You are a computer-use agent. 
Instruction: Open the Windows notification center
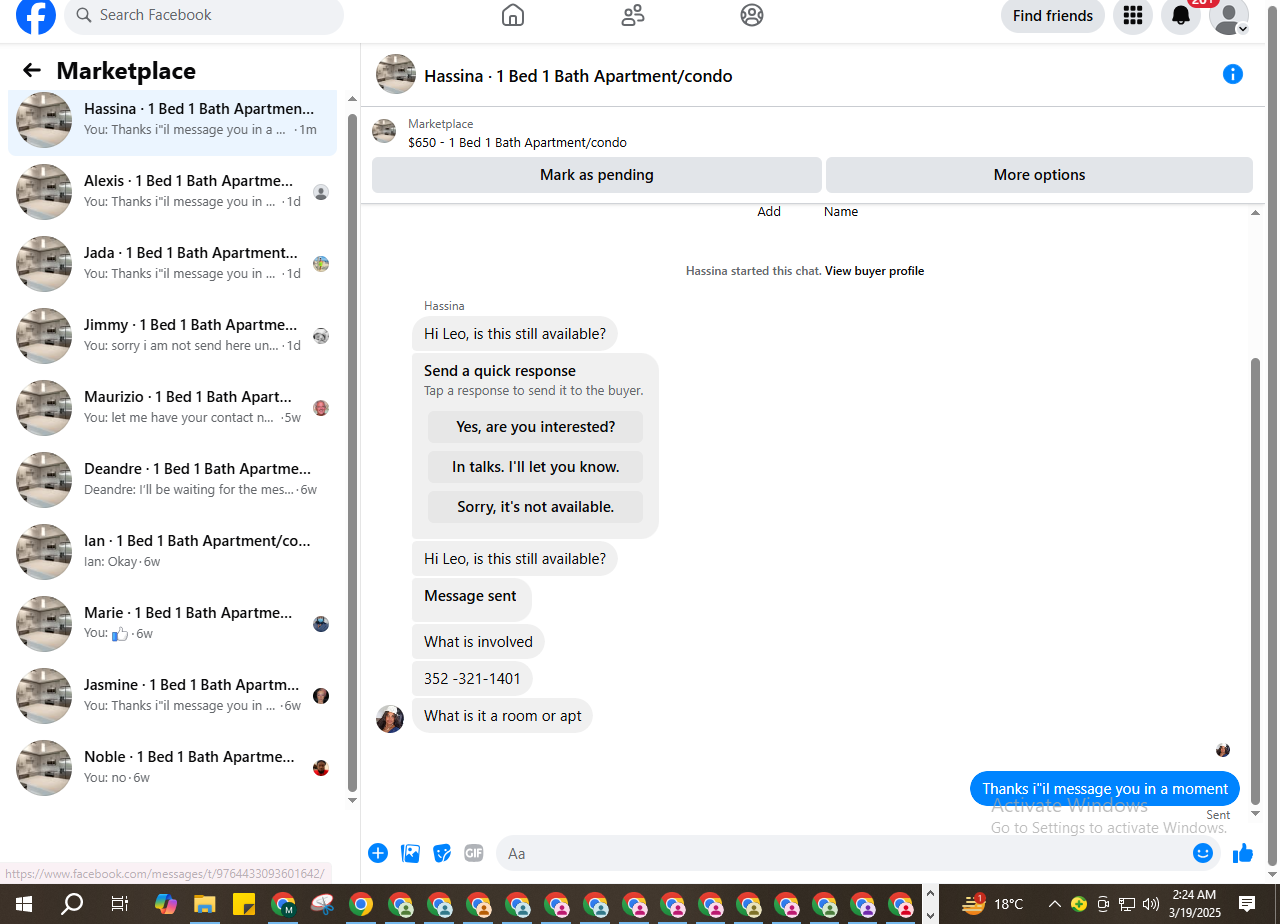[1247, 904]
